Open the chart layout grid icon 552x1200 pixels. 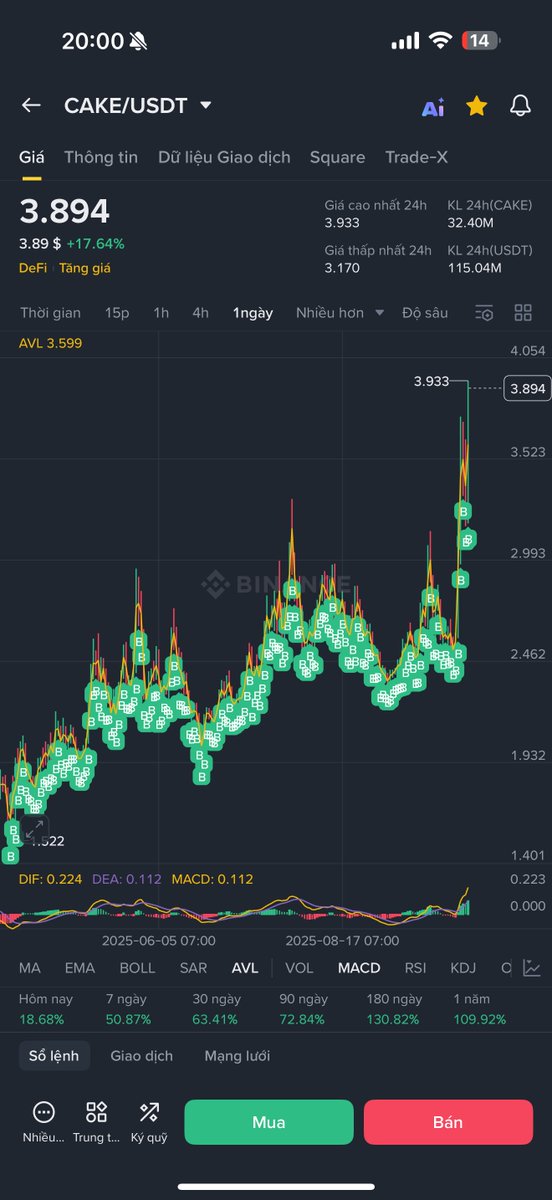click(x=523, y=313)
